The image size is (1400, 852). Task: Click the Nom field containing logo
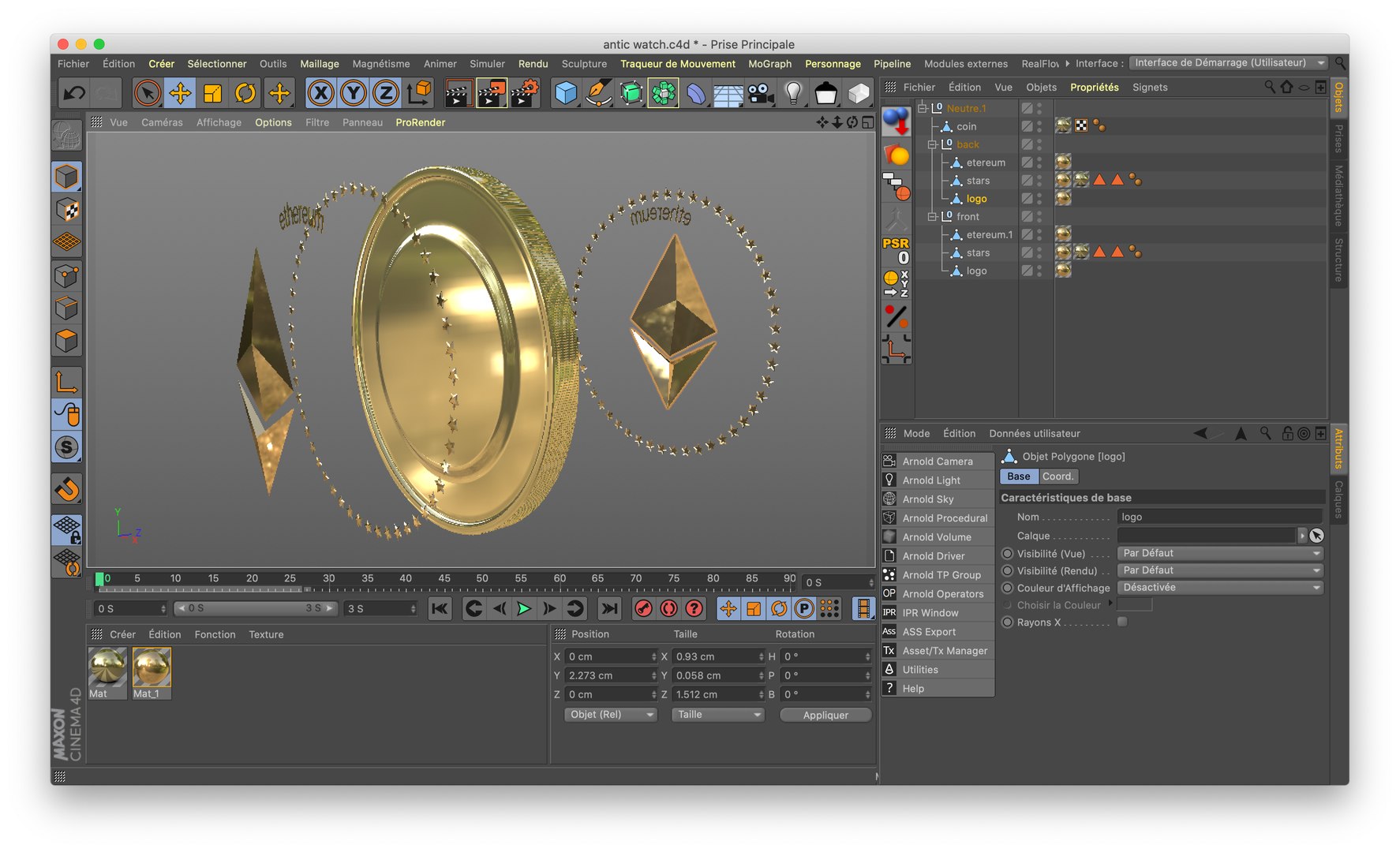1220,517
